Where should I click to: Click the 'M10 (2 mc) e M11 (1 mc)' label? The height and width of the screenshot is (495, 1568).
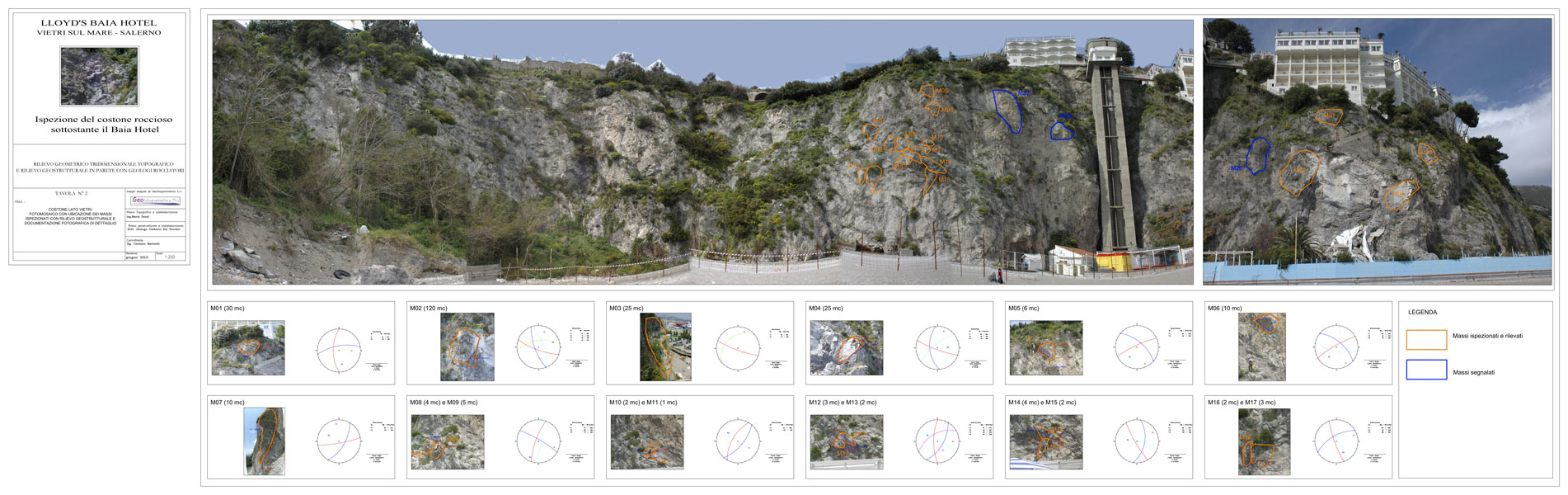click(x=643, y=403)
